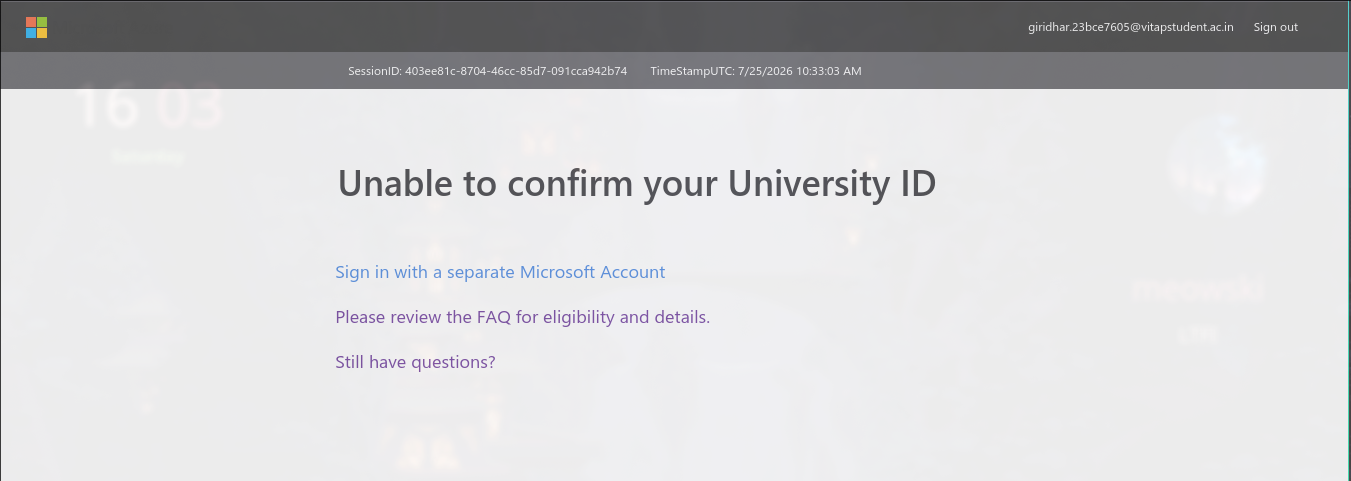
Task: Click the word FAQ in the purple link
Action: click(x=494, y=317)
